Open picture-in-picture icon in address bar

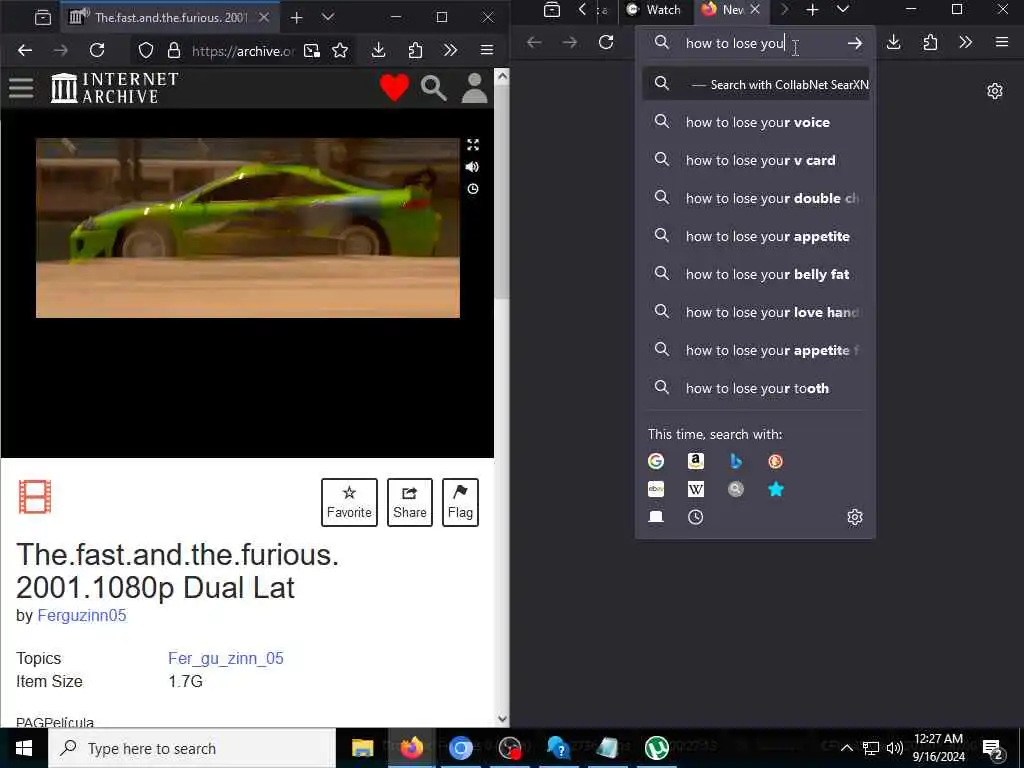tap(312, 50)
